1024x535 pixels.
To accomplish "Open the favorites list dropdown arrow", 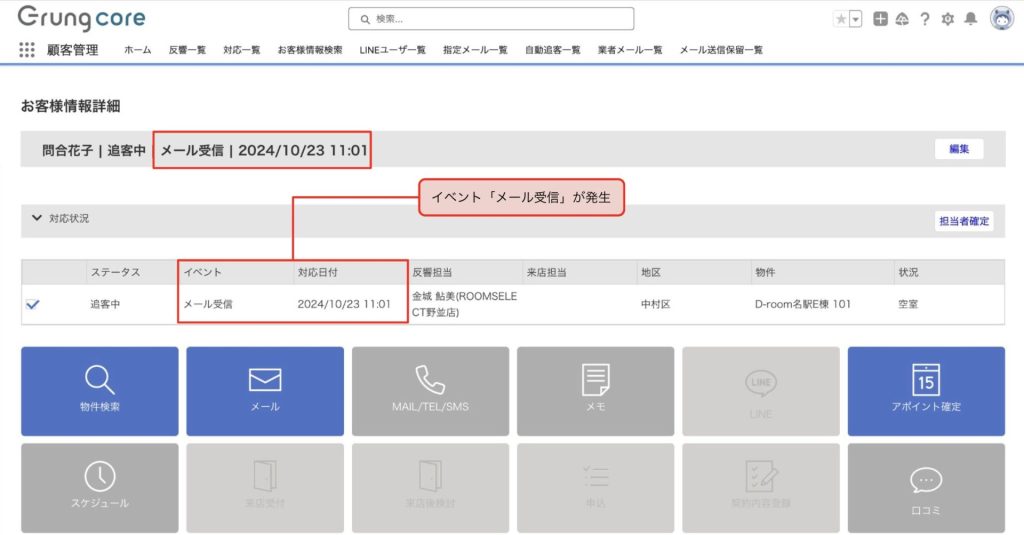I will 855,19.
